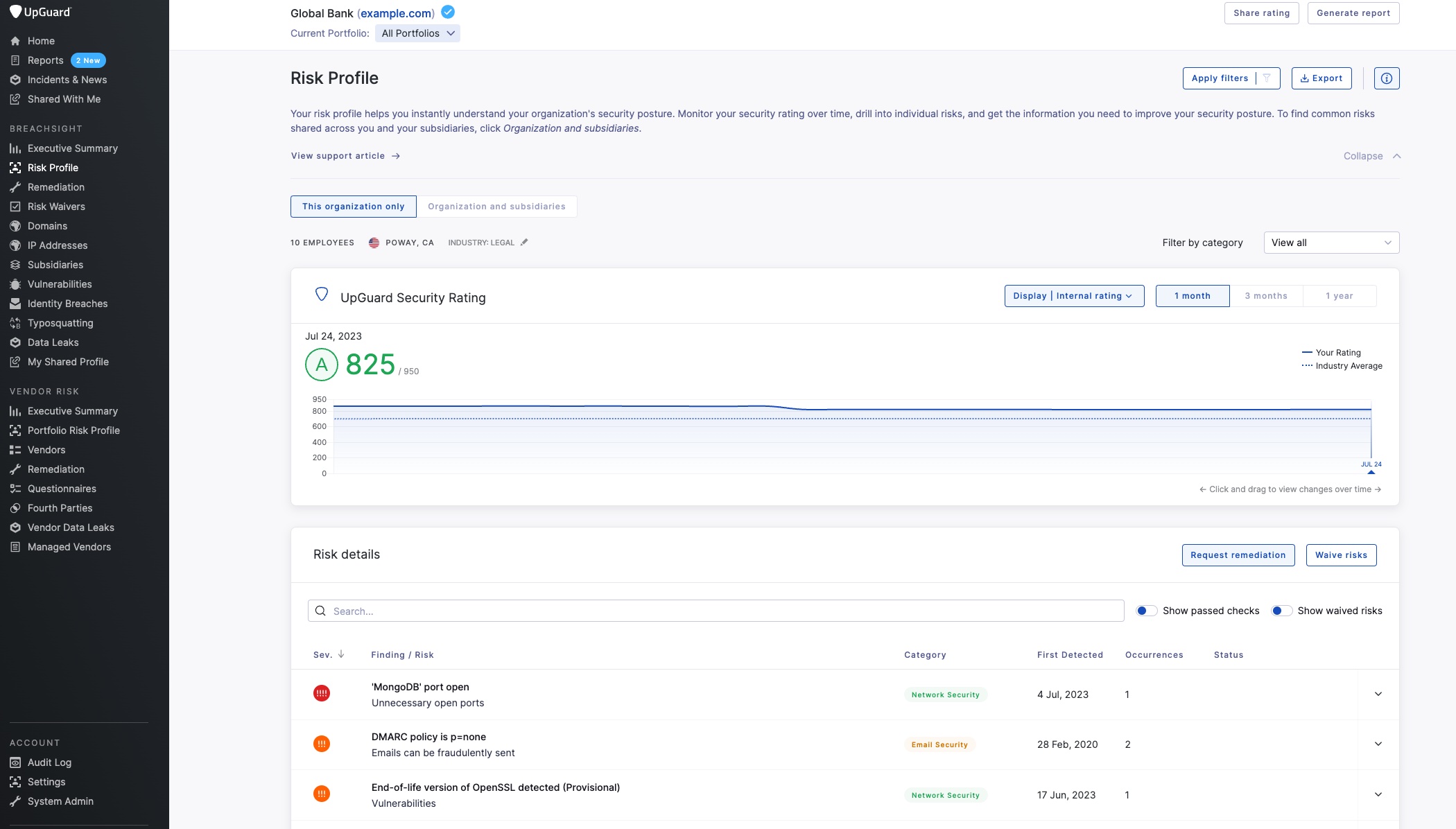Click the filter funnel icon
Image resolution: width=1456 pixels, height=829 pixels.
click(x=1267, y=78)
